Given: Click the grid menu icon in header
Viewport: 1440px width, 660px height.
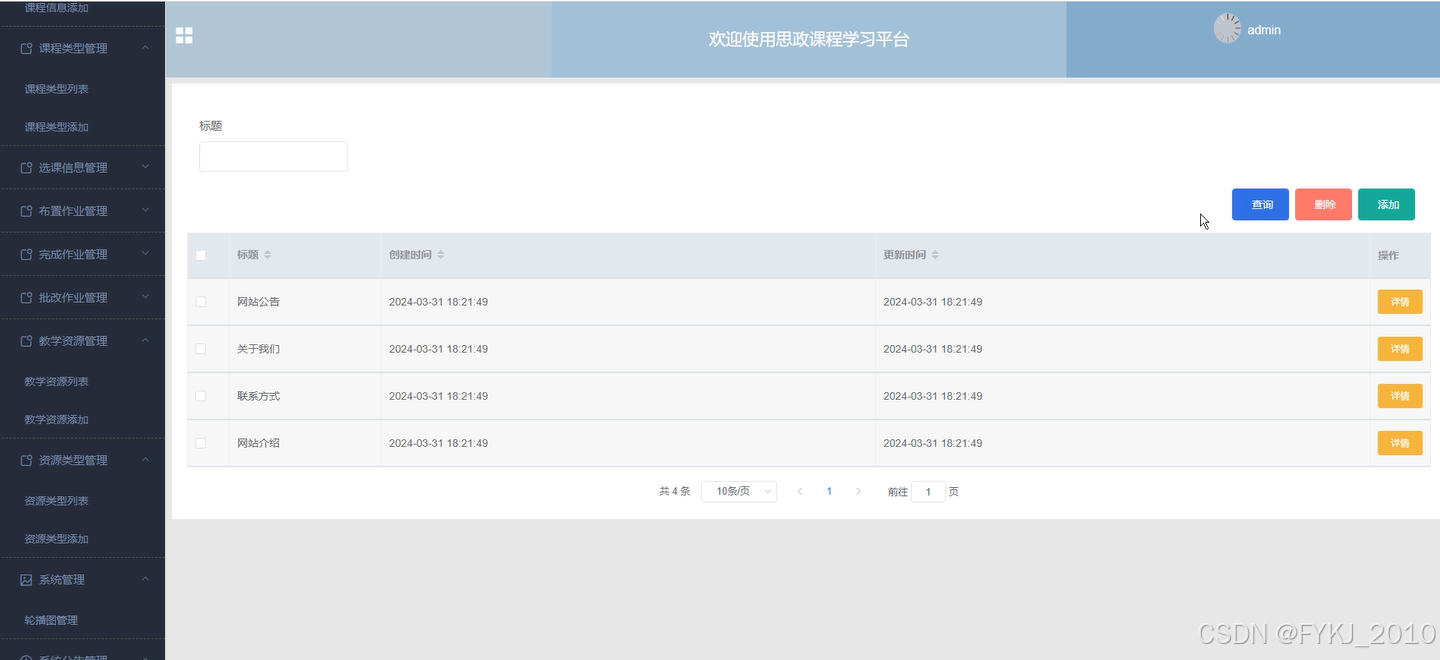Looking at the screenshot, I should [x=184, y=36].
